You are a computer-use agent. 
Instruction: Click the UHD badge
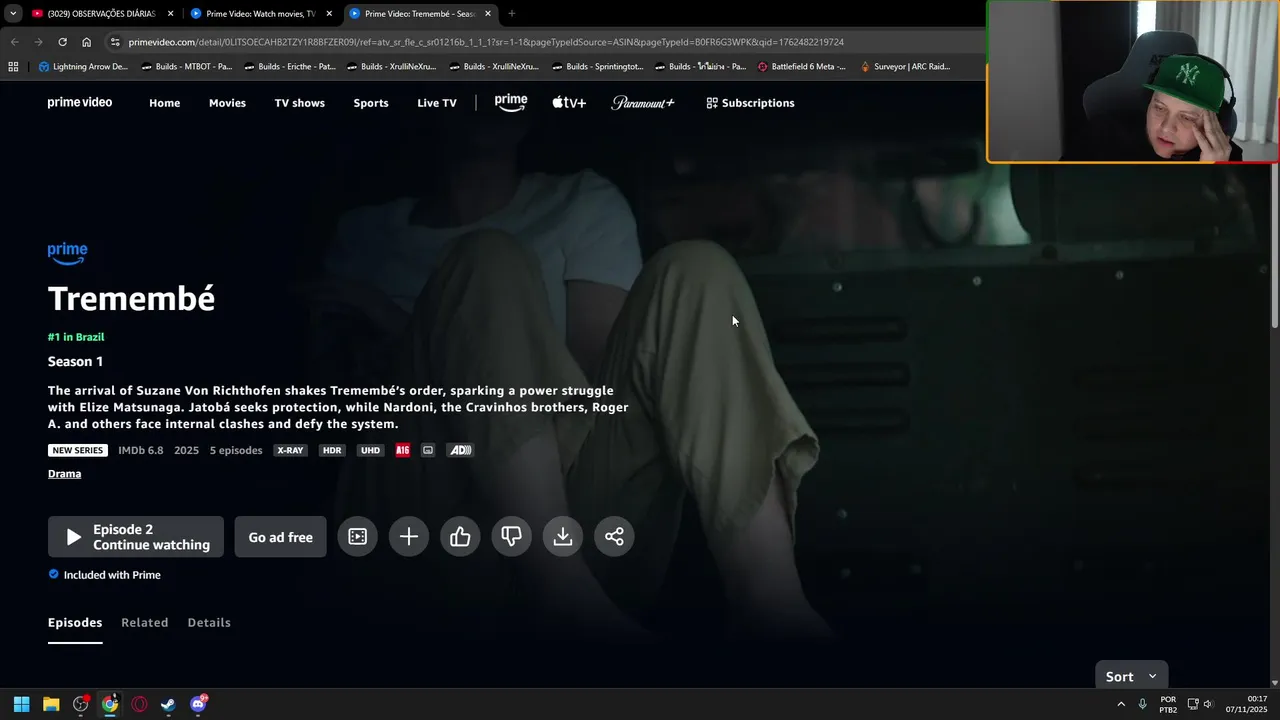[x=370, y=450]
